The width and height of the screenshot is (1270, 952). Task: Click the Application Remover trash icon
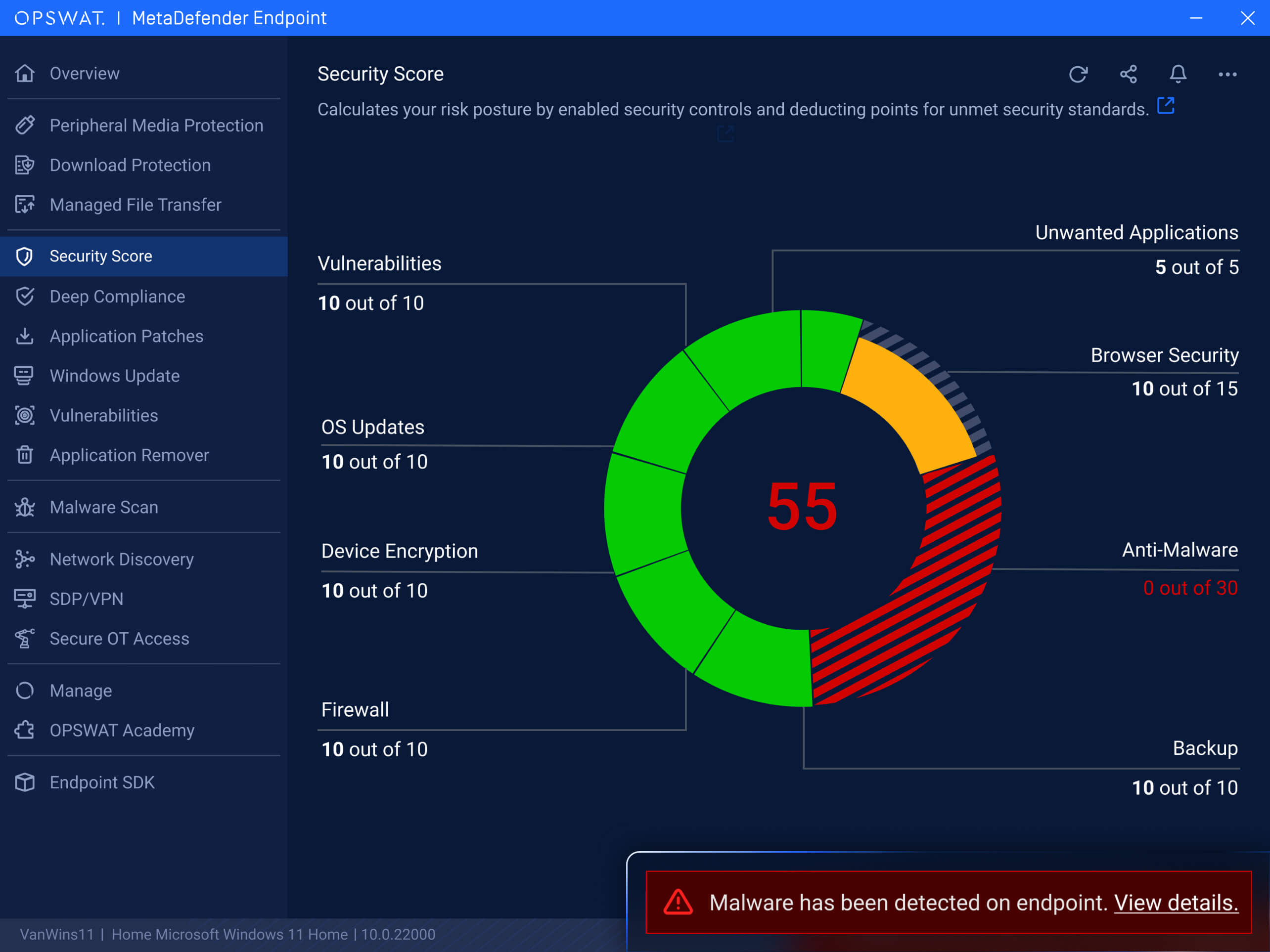tap(25, 455)
